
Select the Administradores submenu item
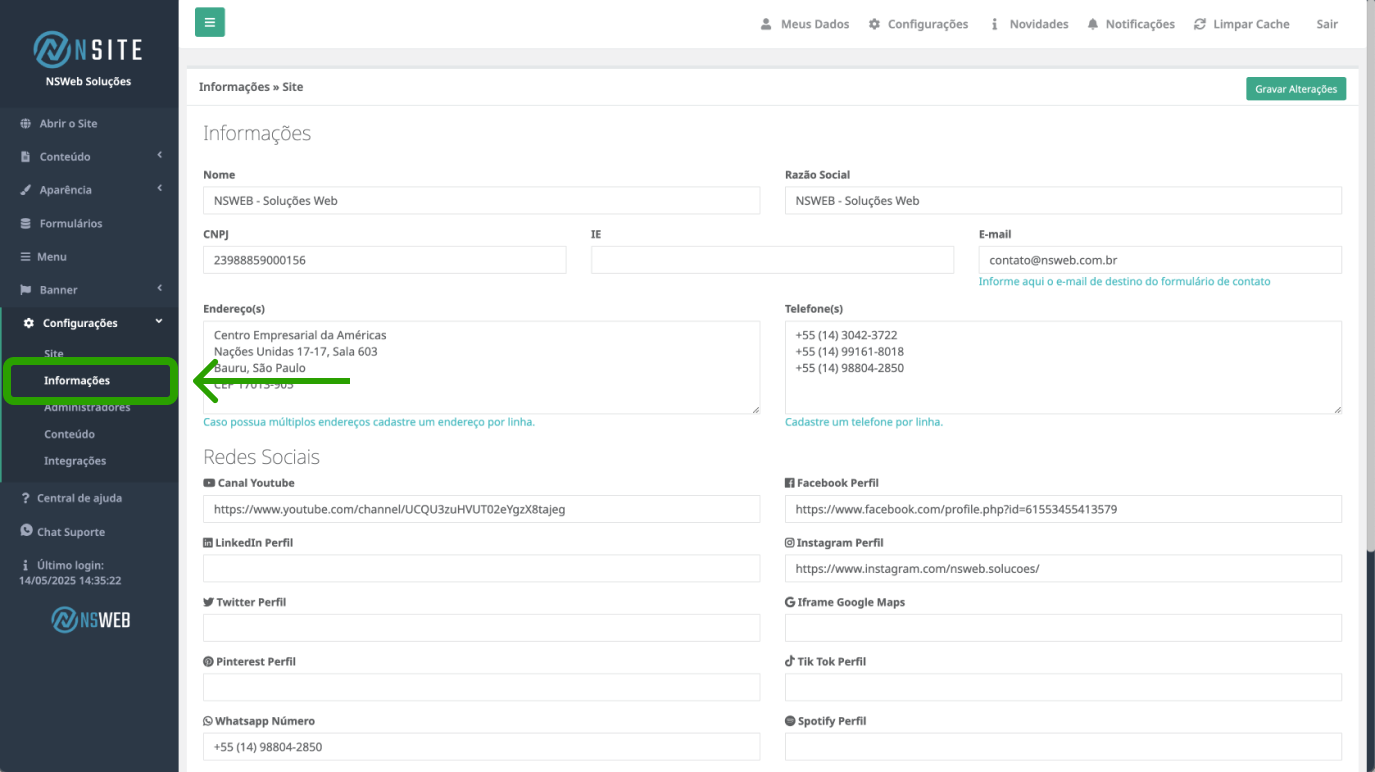tap(87, 408)
